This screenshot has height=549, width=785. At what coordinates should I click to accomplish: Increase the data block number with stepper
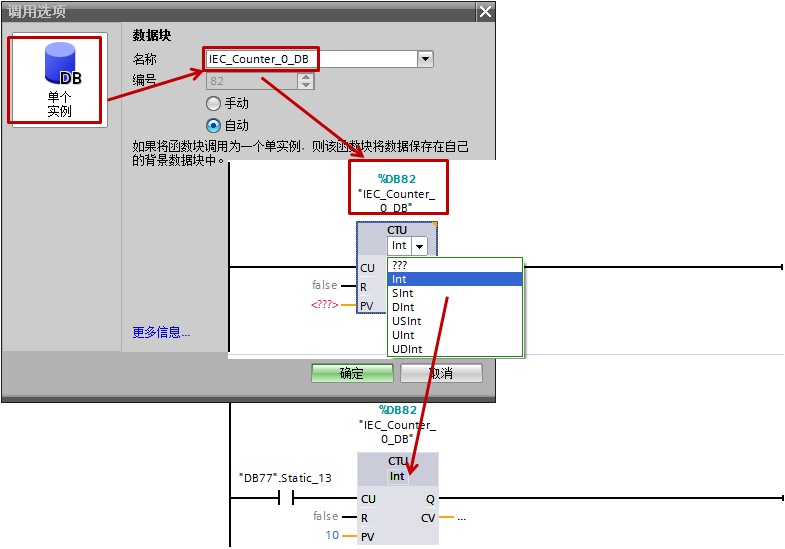pyautogui.click(x=305, y=77)
